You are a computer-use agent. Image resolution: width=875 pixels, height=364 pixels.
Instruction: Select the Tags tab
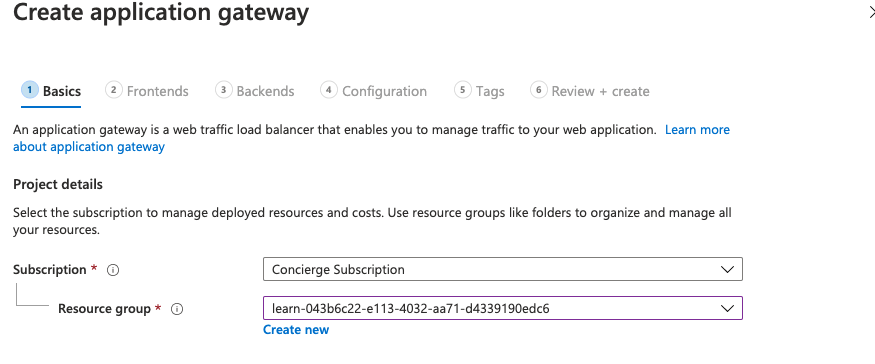click(479, 91)
